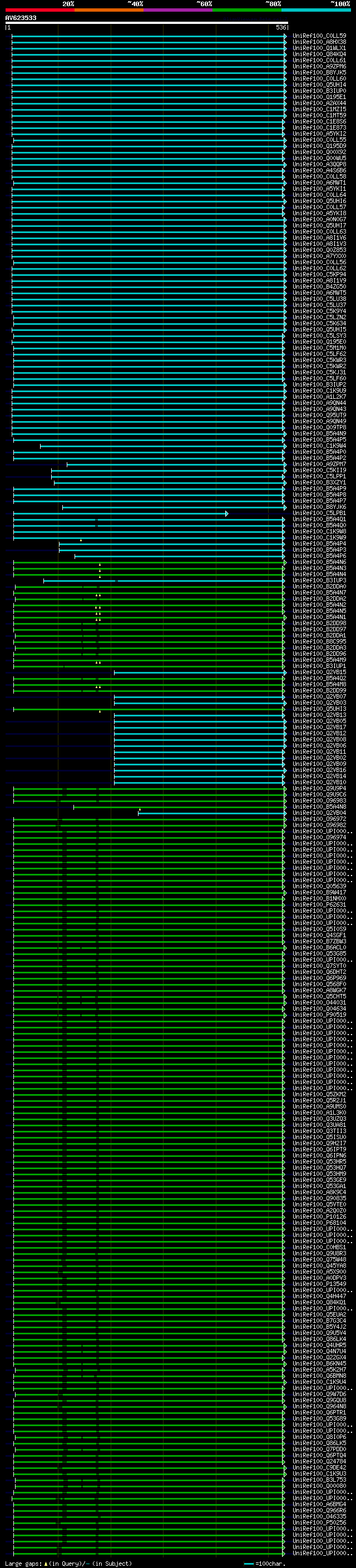Click the orange ~40% identity legend segment
Viewport: 356px width, 1568px height.
pos(110,10)
